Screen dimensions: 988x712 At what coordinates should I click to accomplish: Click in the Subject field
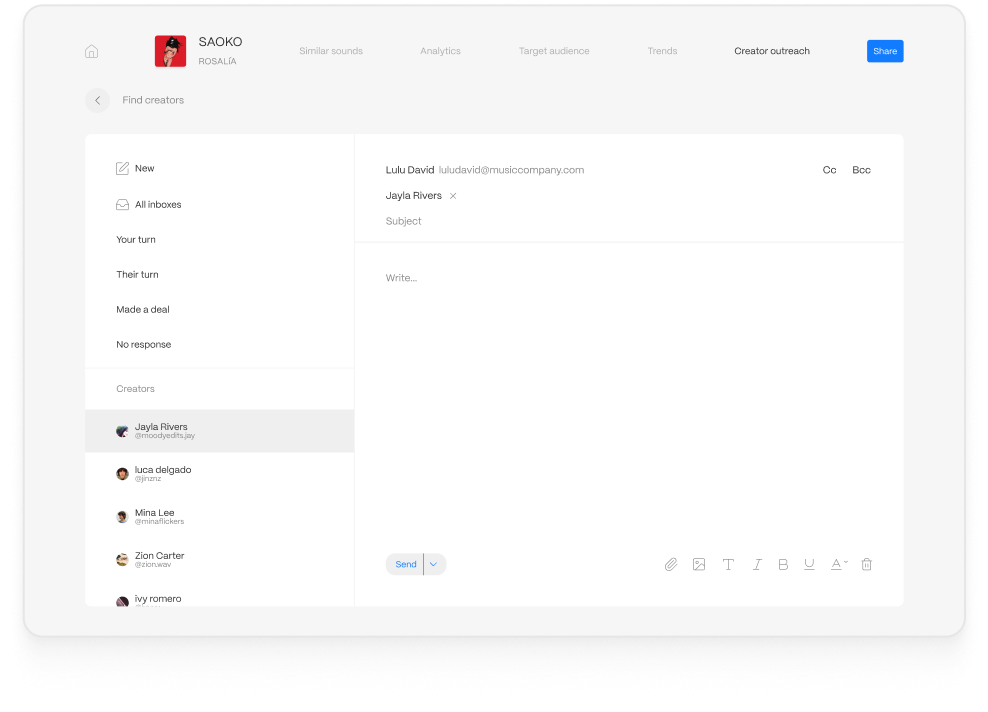coord(600,221)
